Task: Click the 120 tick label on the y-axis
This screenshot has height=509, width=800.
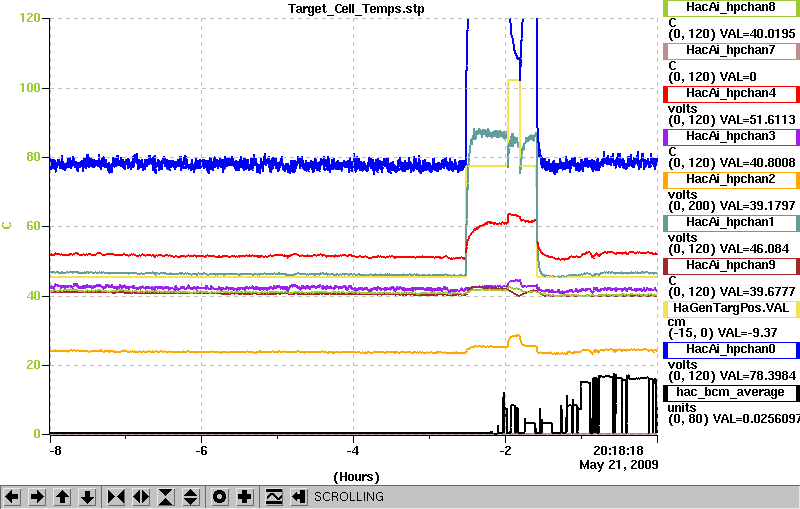Action: 30,18
